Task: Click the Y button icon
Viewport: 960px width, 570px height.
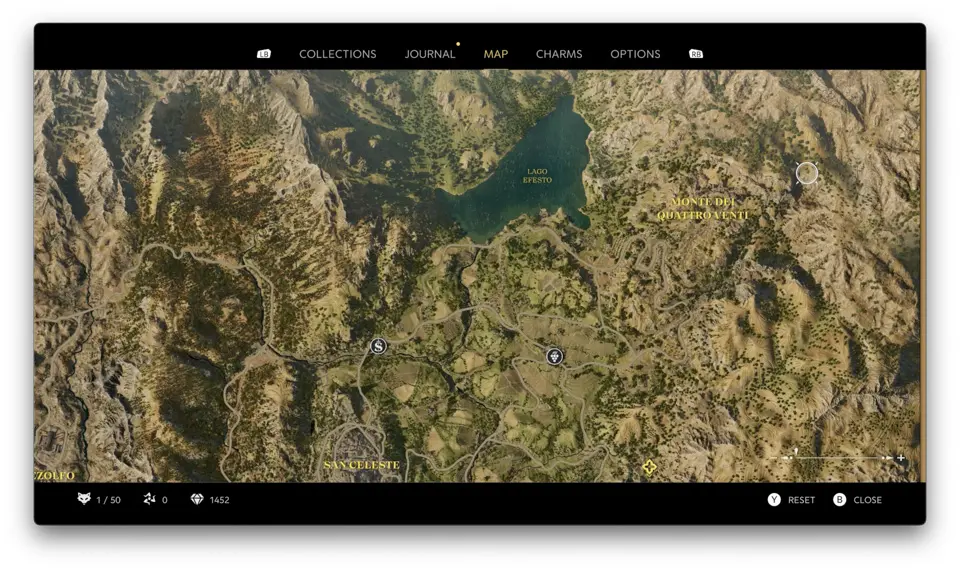Action: click(x=774, y=500)
